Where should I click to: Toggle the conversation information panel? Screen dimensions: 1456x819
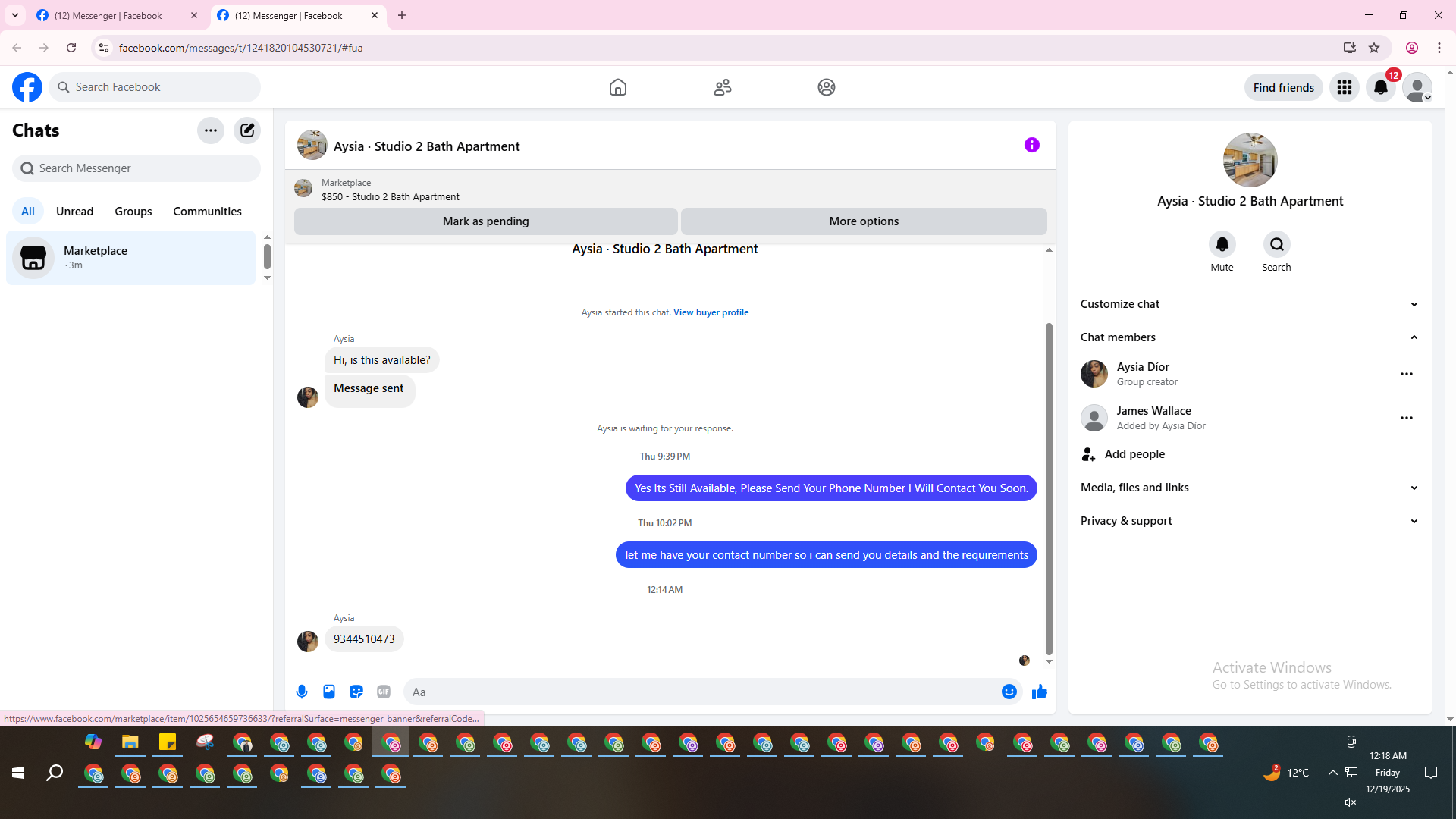pos(1031,145)
